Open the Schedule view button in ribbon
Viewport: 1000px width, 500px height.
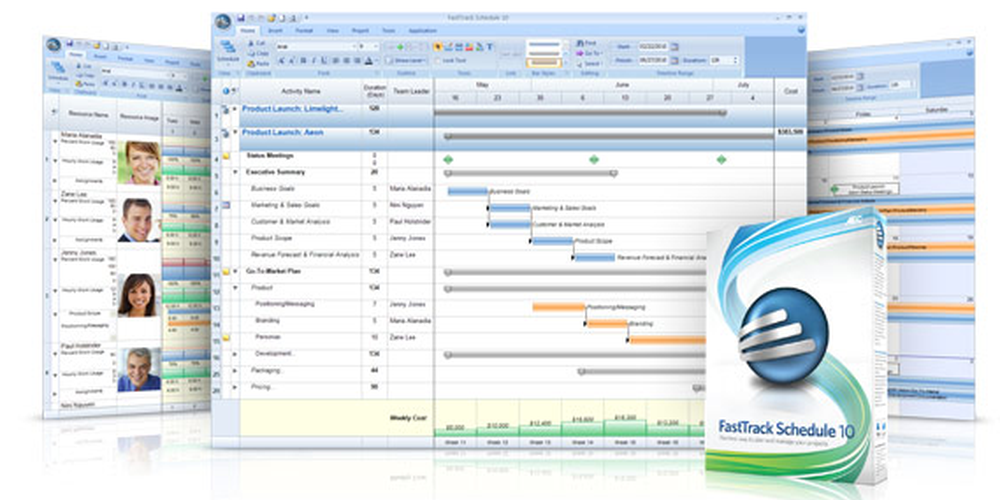click(228, 52)
